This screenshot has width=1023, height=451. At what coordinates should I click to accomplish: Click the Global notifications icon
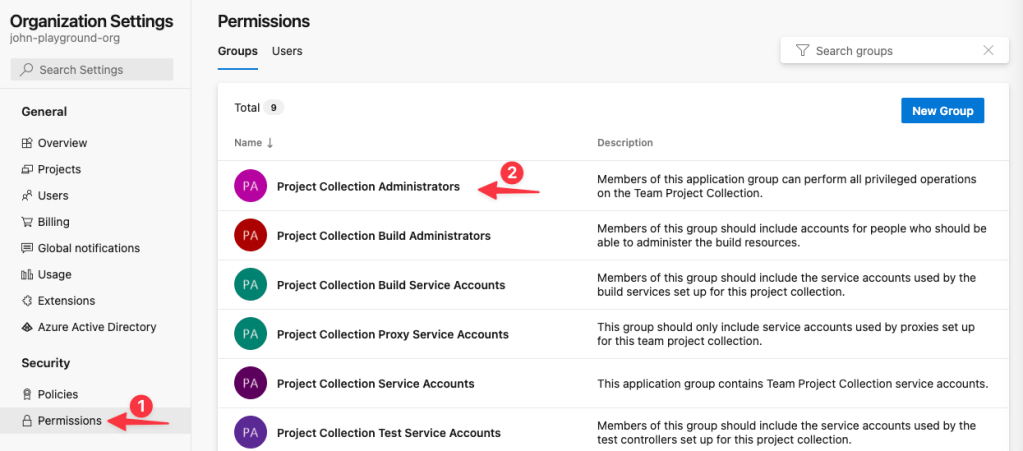tap(27, 248)
